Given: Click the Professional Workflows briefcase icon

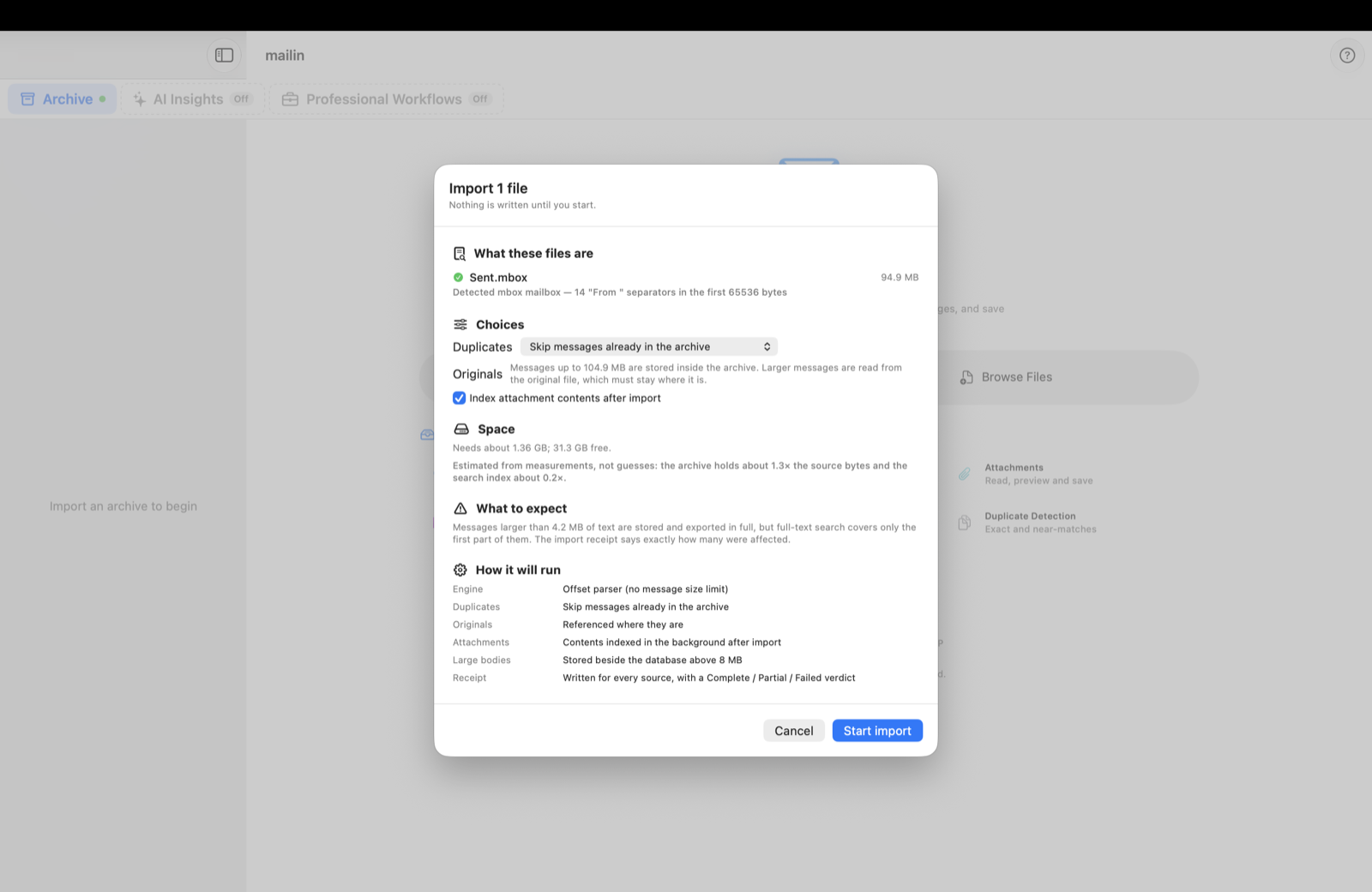Looking at the screenshot, I should pos(290,99).
